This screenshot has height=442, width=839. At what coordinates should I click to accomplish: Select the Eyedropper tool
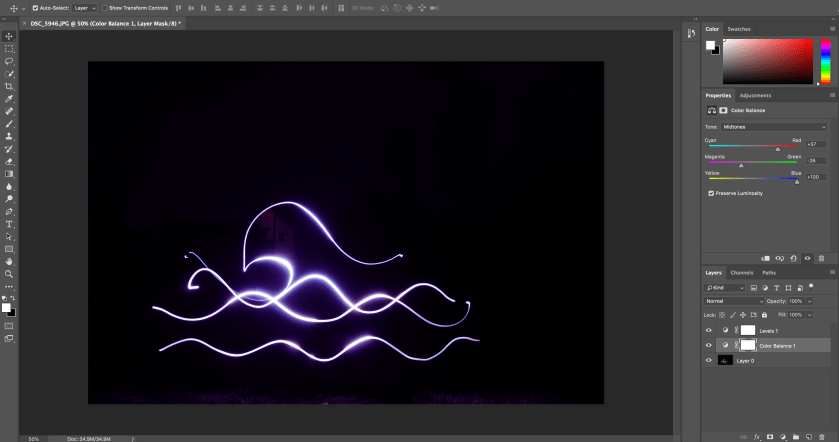click(x=9, y=99)
